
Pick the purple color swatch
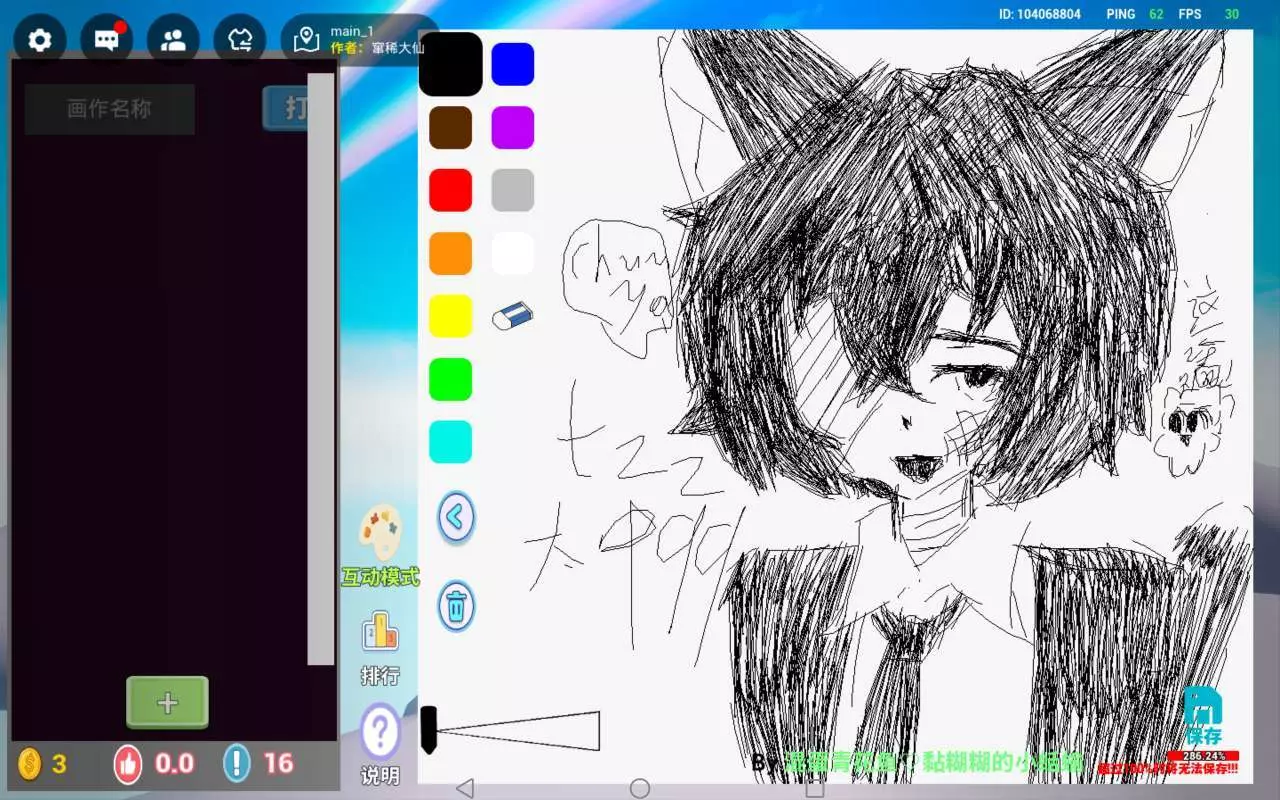click(513, 127)
